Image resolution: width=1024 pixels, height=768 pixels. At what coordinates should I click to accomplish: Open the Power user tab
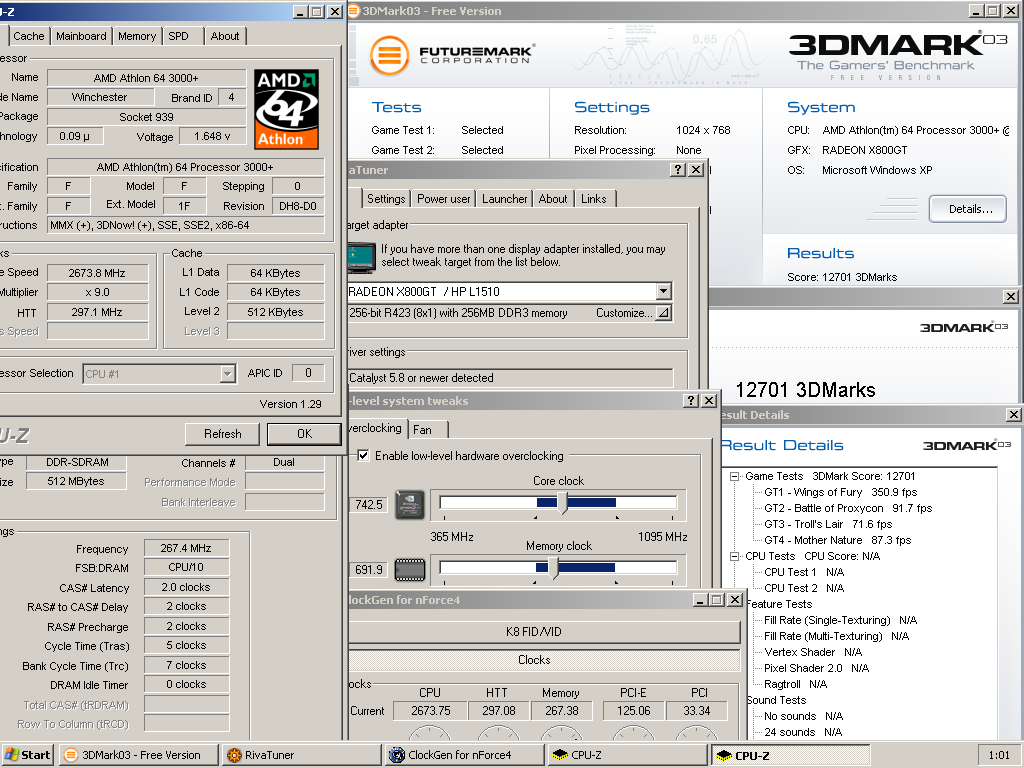(443, 199)
